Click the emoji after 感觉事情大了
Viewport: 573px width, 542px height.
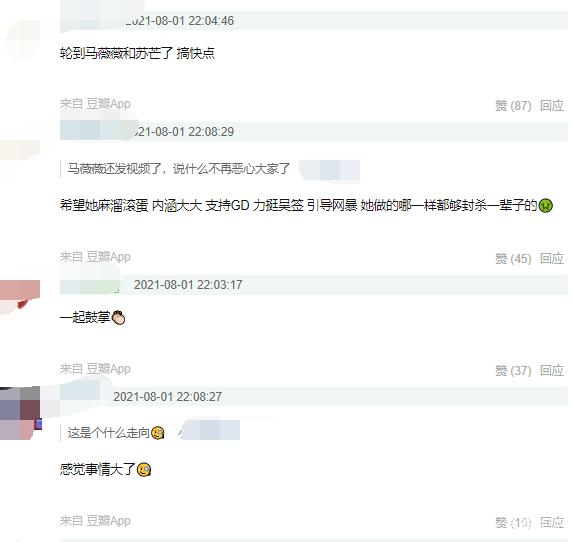tap(144, 470)
